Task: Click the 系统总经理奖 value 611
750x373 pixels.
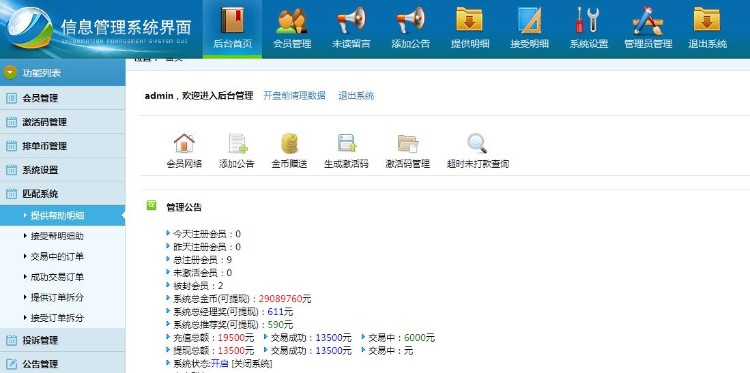Action: click(276, 312)
